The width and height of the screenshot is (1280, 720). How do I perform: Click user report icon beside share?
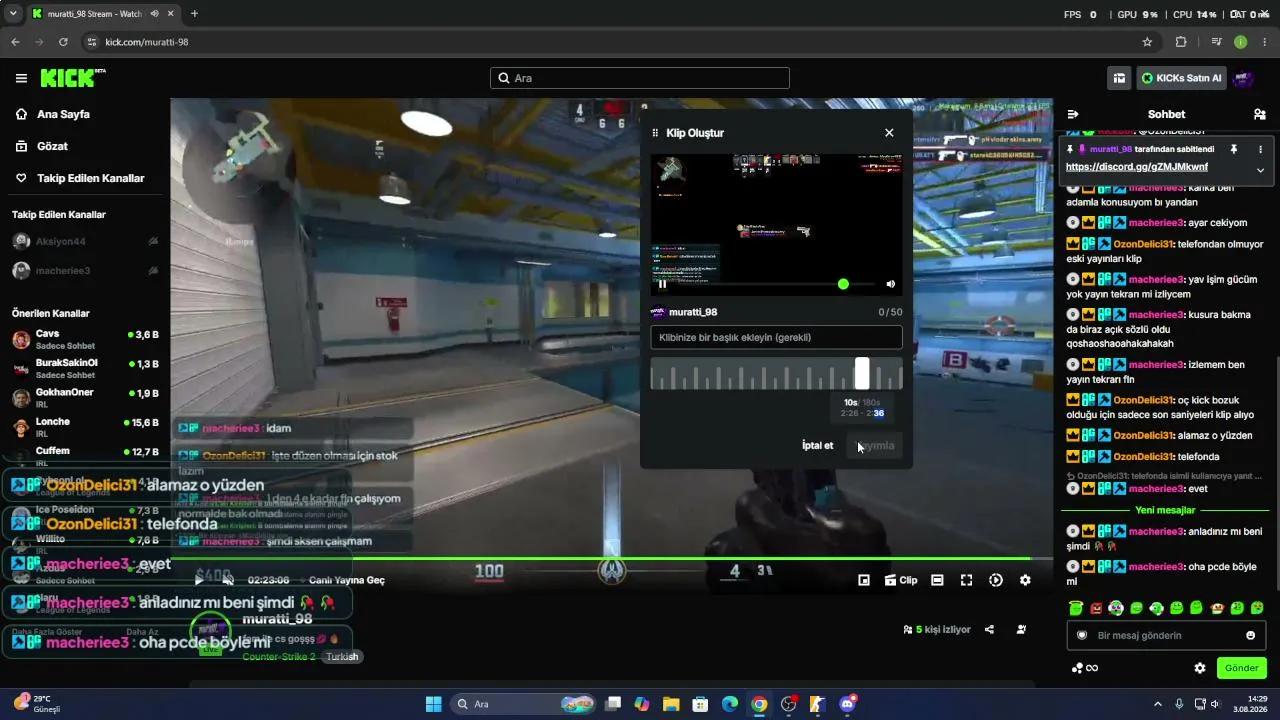[x=1021, y=629]
